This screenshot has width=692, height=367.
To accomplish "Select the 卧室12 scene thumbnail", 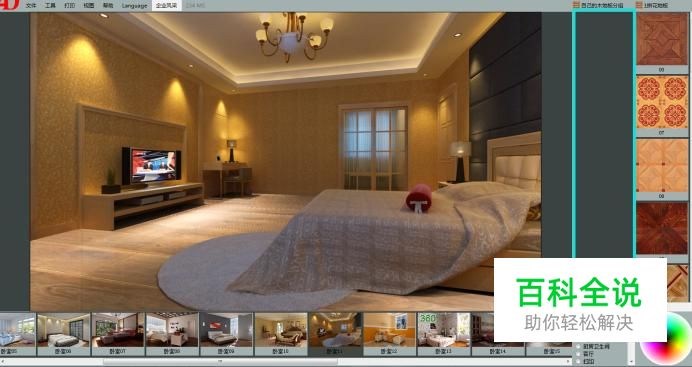I will pyautogui.click(x=390, y=334).
